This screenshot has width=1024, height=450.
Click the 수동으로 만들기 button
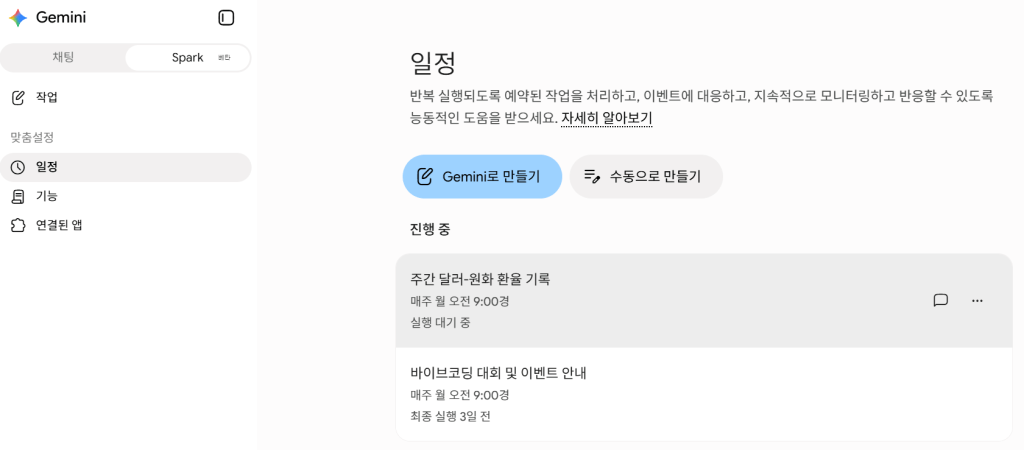(646, 176)
